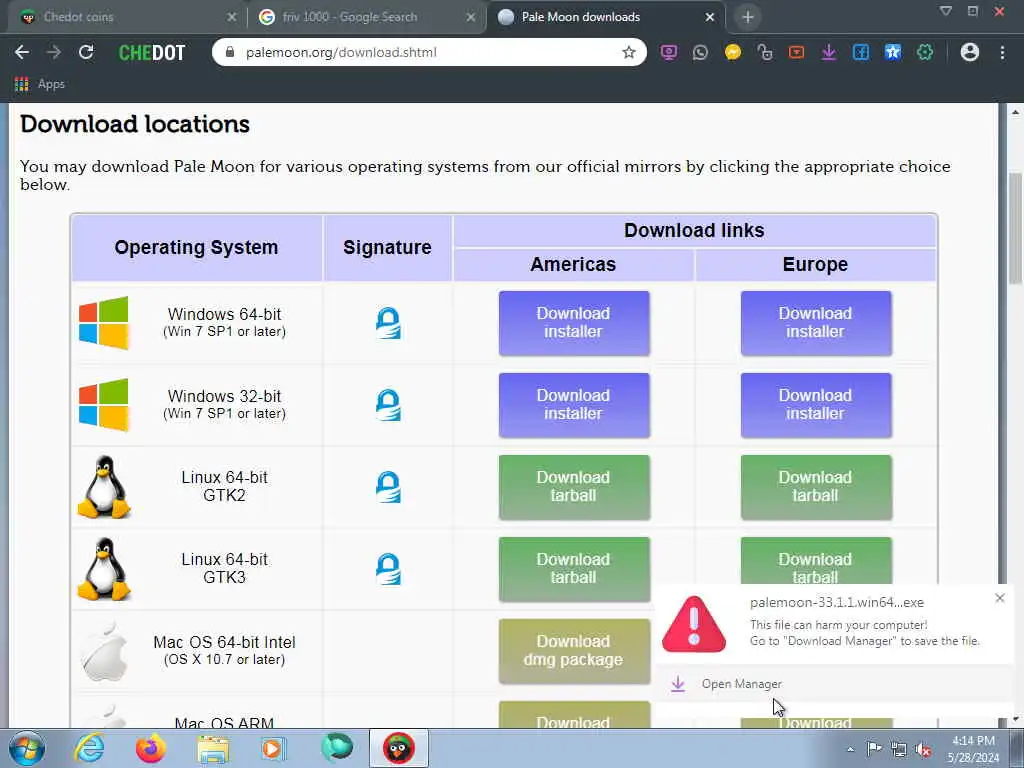Click the unlock/hand extension icon in toolbar
This screenshot has height=768, width=1024.
click(764, 52)
